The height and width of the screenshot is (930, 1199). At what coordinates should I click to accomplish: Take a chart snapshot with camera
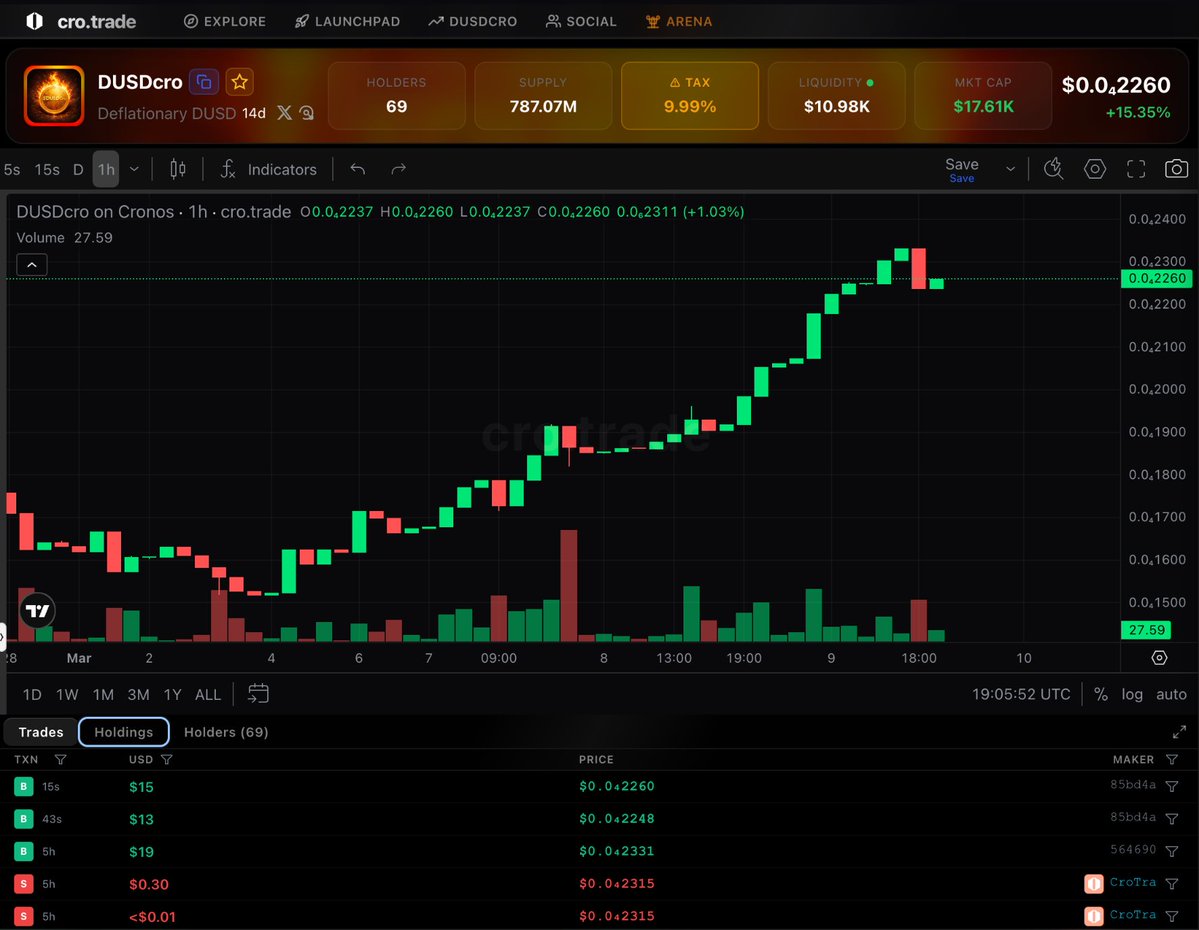tap(1176, 169)
